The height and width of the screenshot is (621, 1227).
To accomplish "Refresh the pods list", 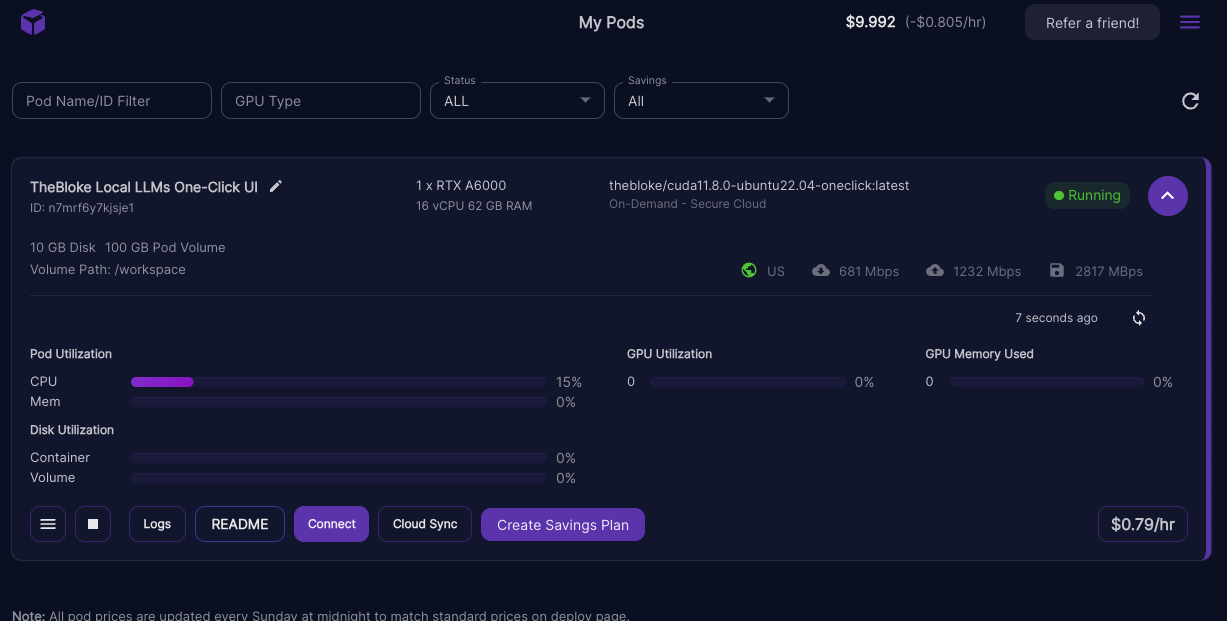I will click(x=1190, y=101).
